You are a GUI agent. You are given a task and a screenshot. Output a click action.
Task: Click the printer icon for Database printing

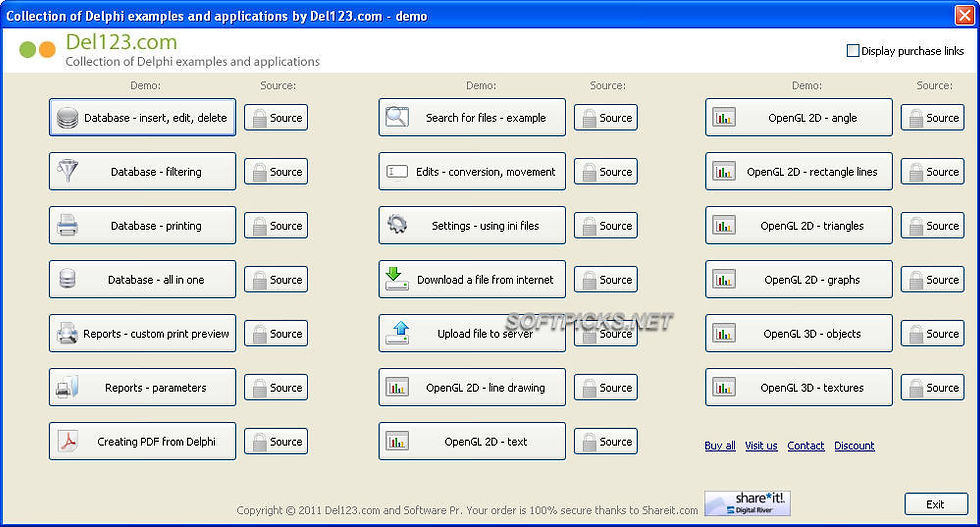(68, 225)
